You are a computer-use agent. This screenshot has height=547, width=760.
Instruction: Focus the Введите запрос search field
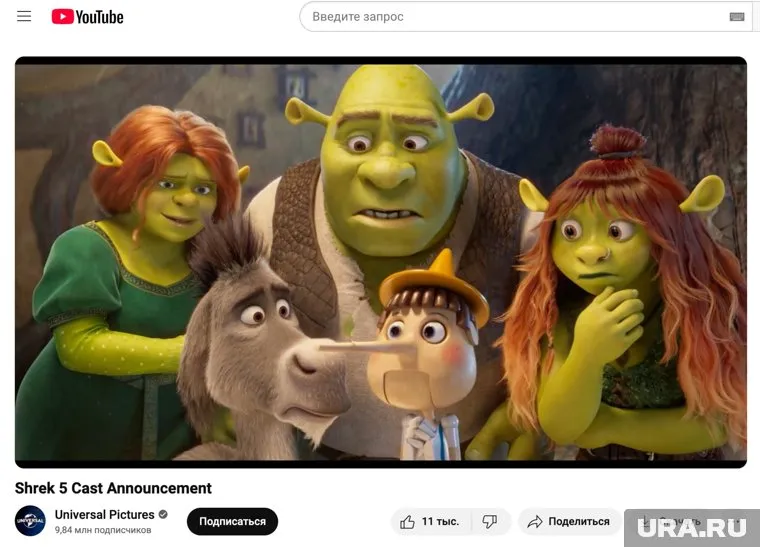click(510, 17)
